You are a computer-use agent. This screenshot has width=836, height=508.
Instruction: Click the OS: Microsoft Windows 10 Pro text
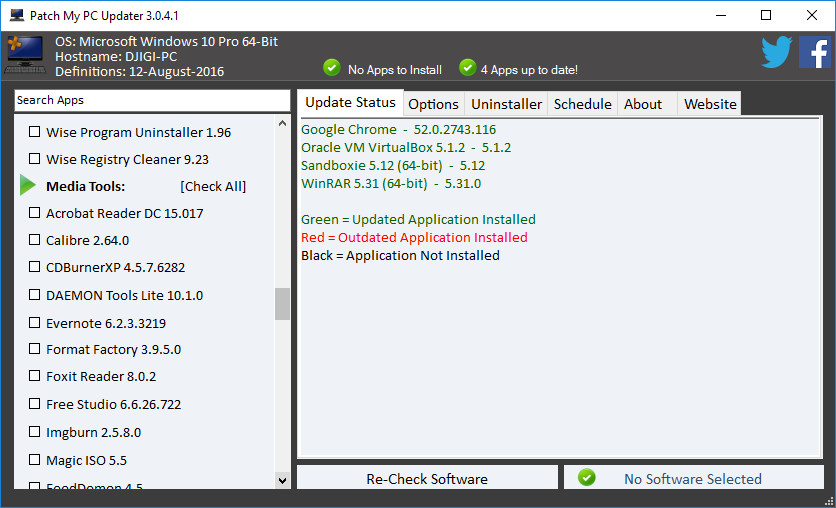166,42
